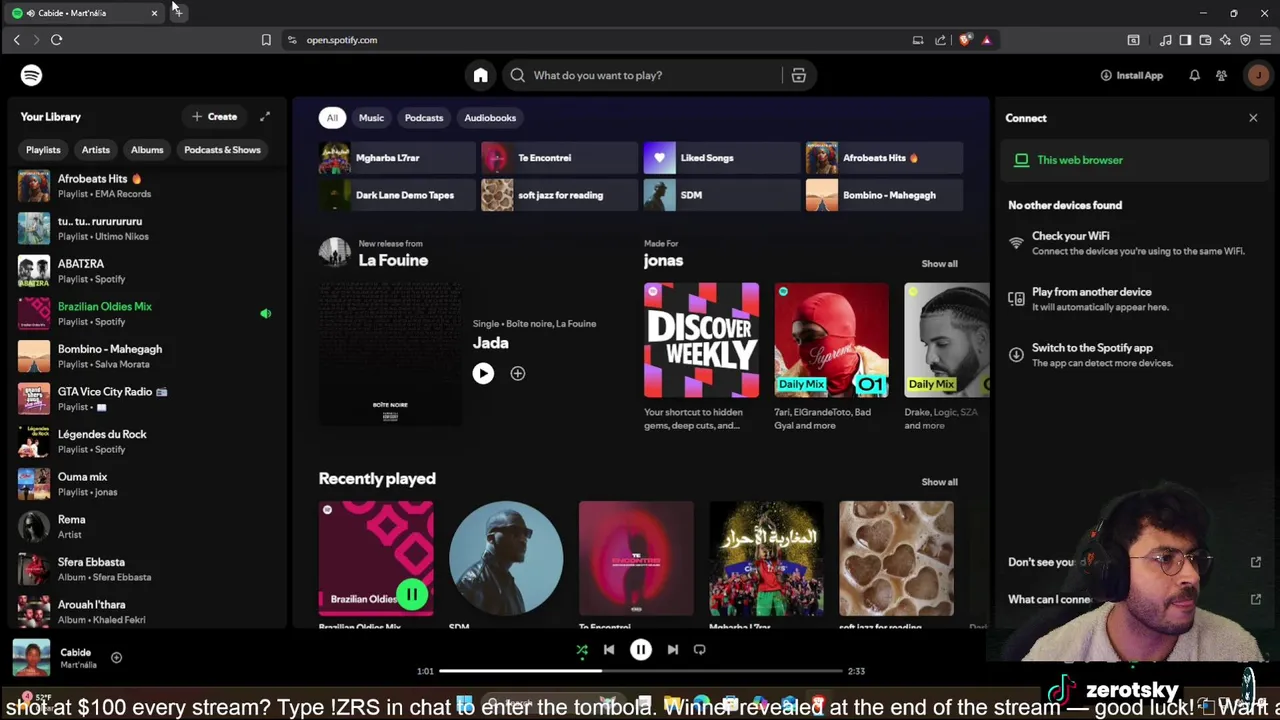Bookmark this page icon
The height and width of the screenshot is (720, 1280).
point(266,40)
